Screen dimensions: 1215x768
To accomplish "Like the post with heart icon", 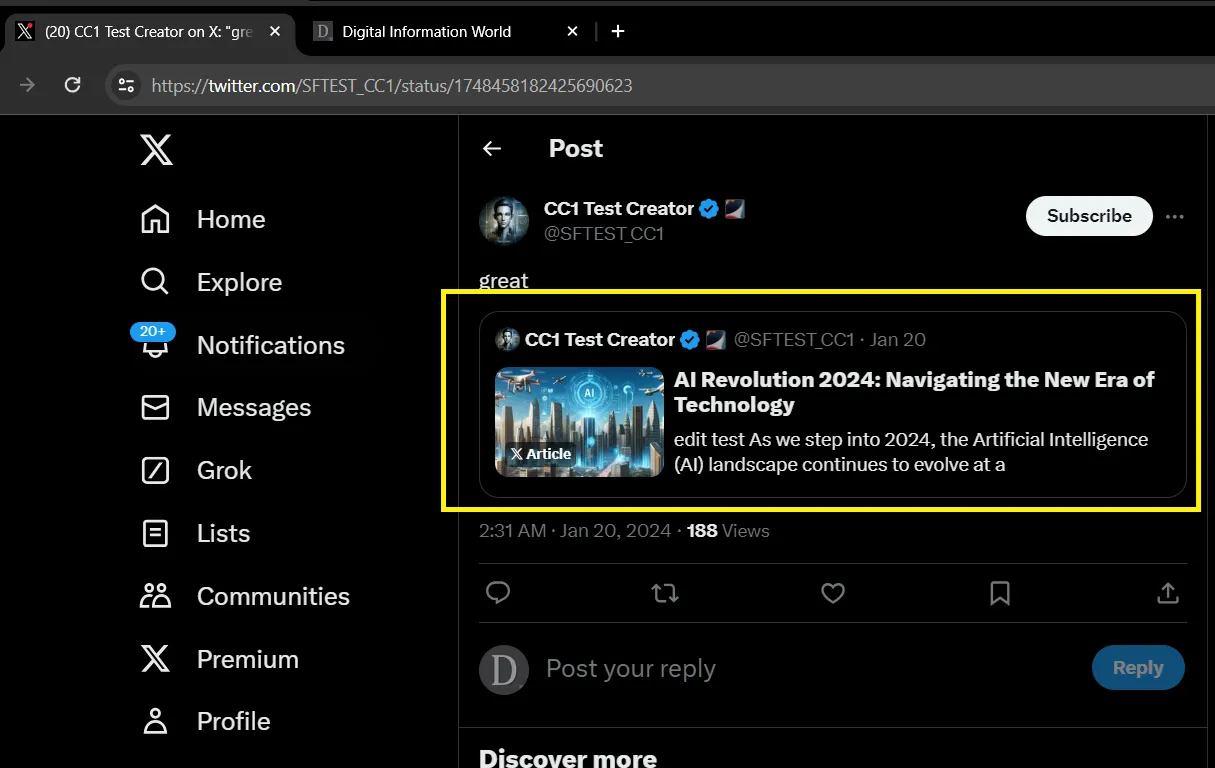I will tap(833, 593).
